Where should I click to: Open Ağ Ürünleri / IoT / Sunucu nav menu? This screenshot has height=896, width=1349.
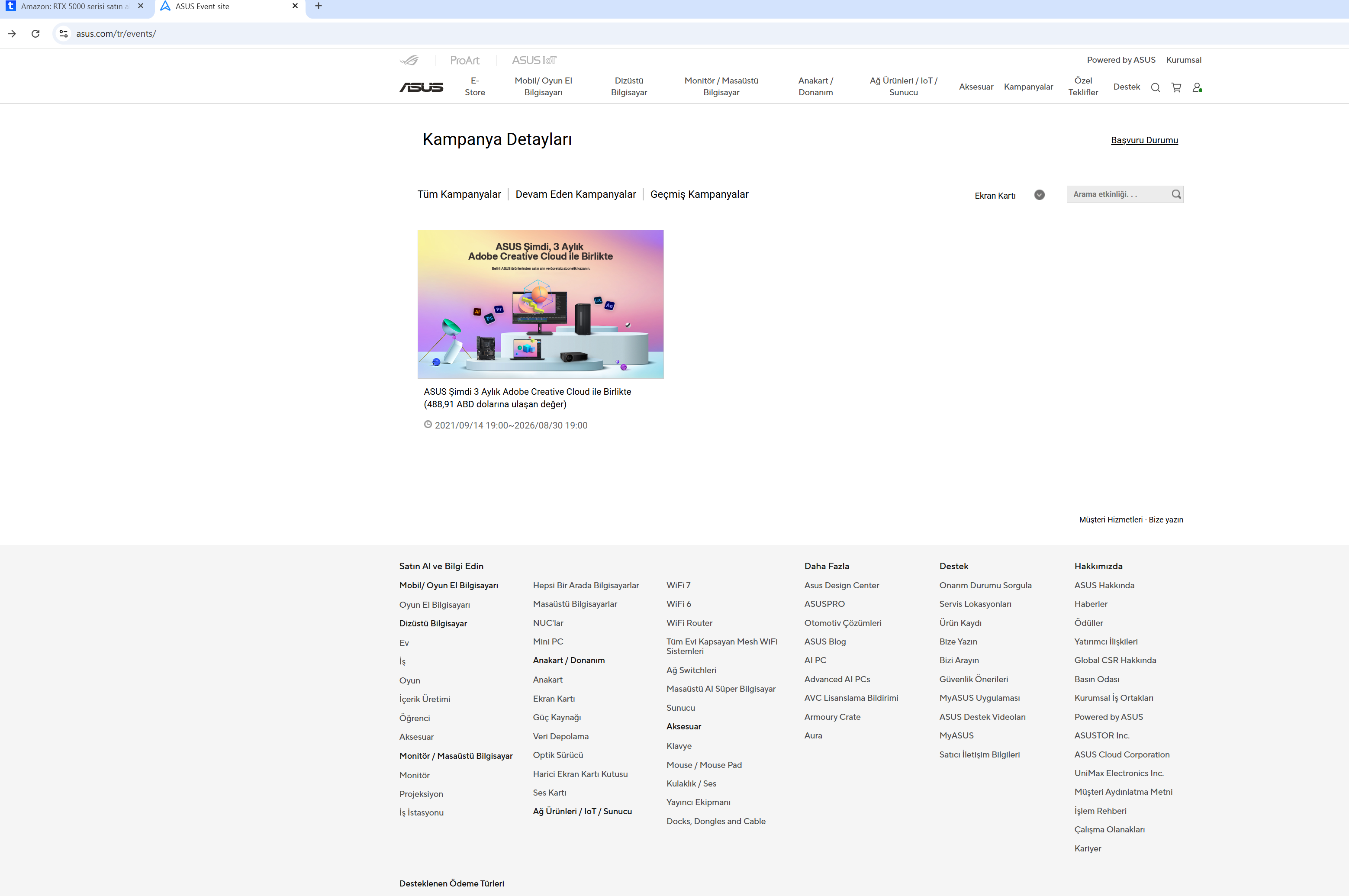(903, 87)
